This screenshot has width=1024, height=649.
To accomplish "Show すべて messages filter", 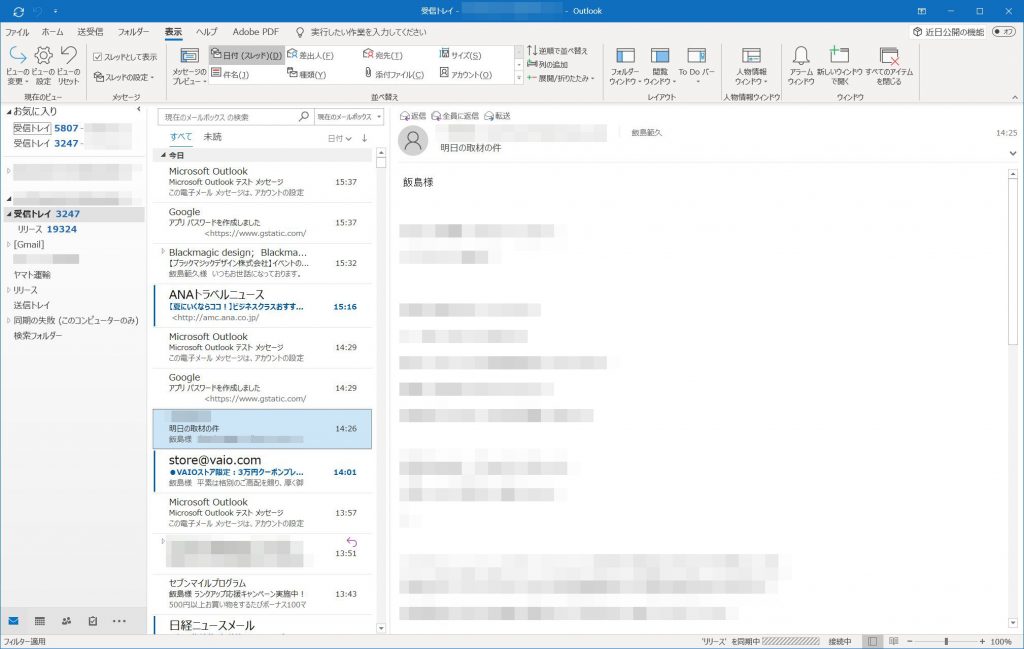I will (181, 137).
